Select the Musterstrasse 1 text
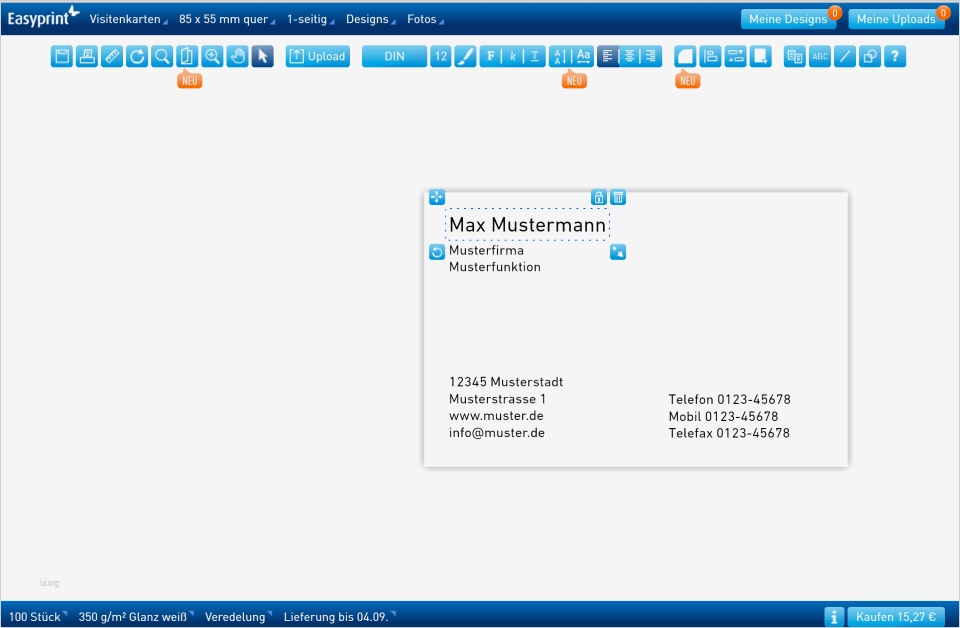This screenshot has height=628, width=960. coord(497,399)
